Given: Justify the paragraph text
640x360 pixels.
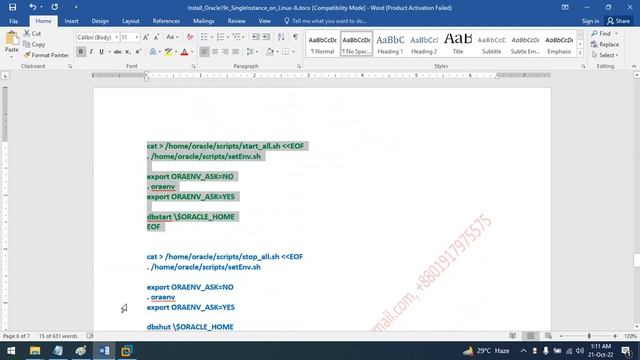Looking at the screenshot, I should 236,52.
